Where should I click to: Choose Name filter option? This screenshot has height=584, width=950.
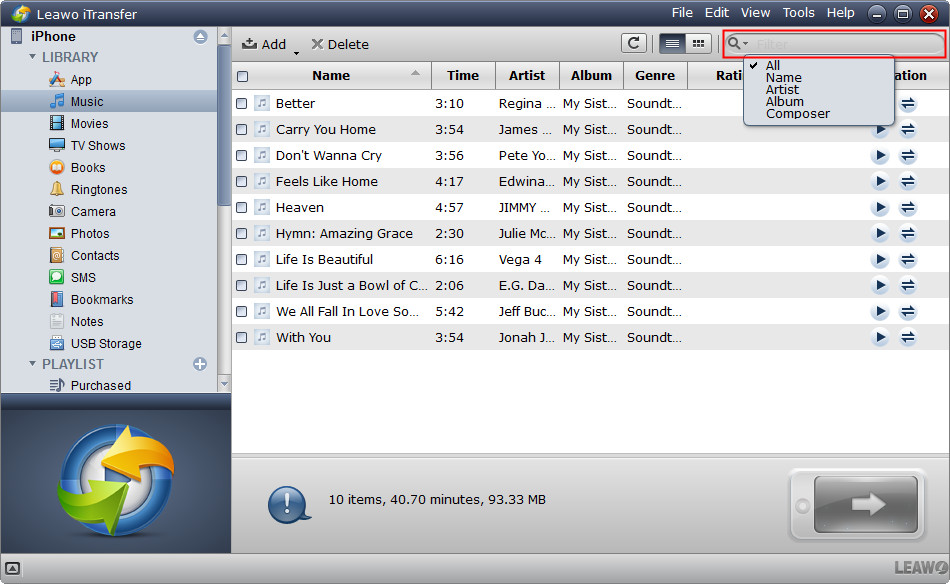(x=783, y=78)
